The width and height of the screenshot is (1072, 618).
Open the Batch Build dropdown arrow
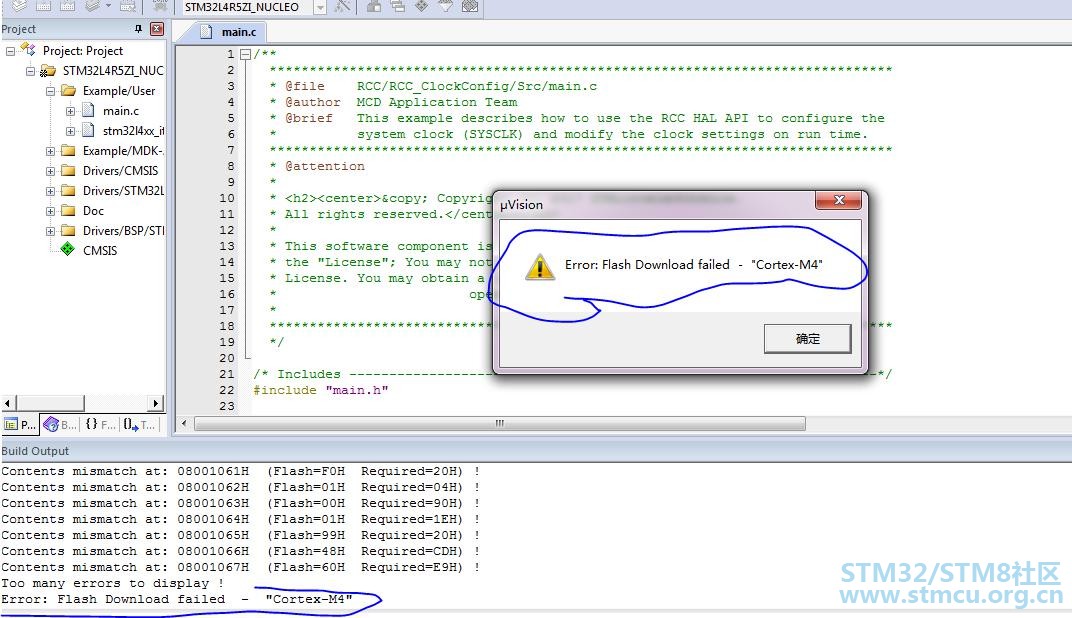click(x=108, y=6)
